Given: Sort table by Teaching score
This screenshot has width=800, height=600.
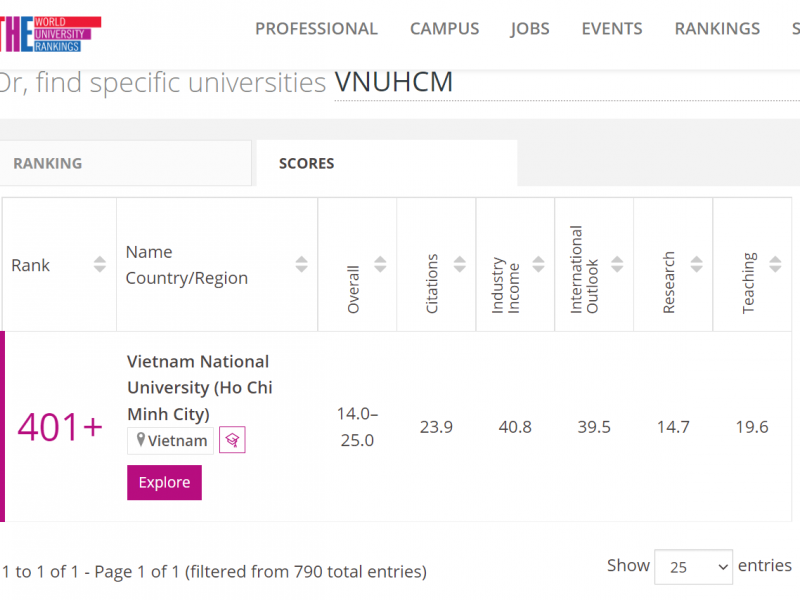Looking at the screenshot, I should (x=775, y=265).
